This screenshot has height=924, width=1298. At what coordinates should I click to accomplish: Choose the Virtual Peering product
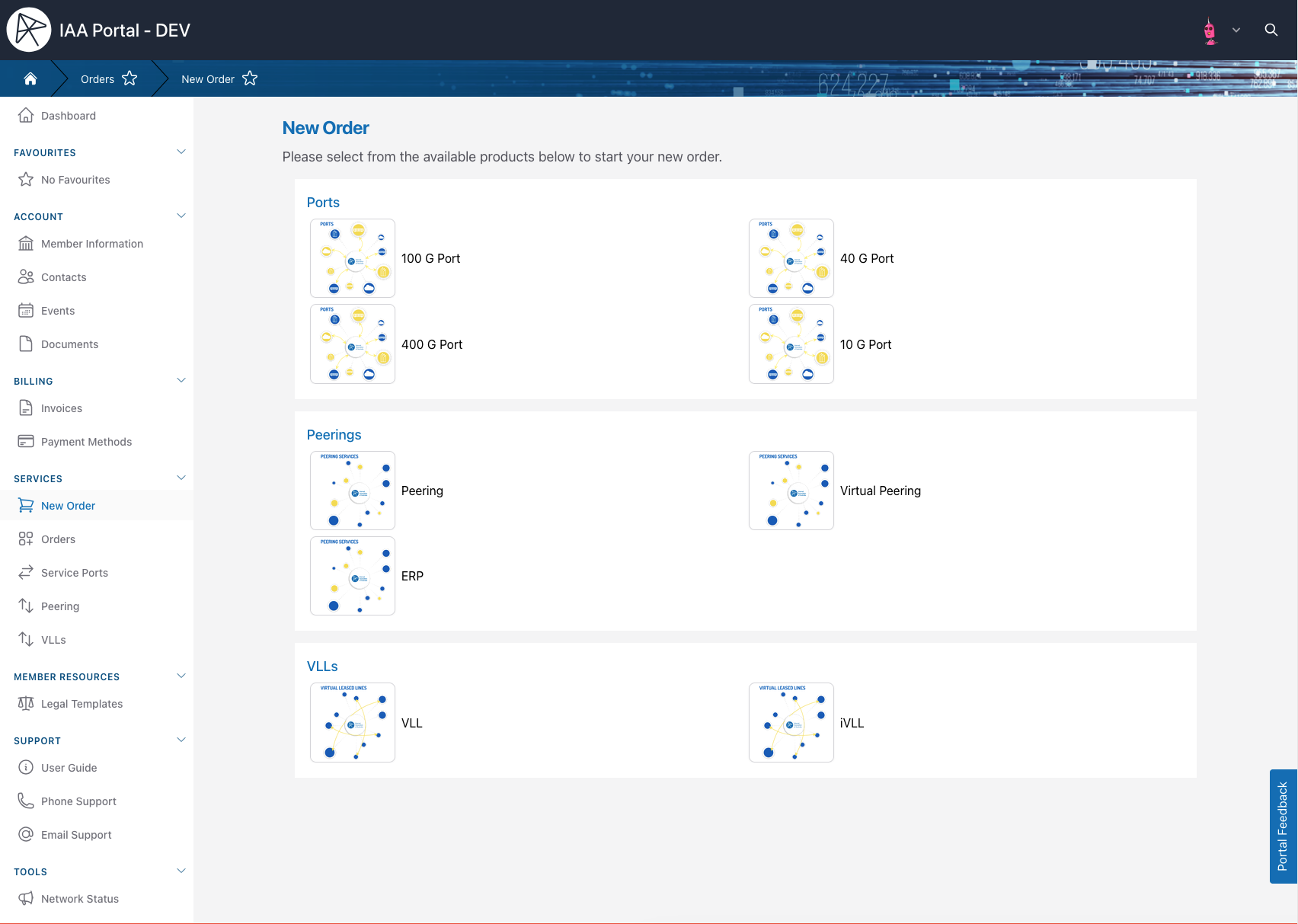coord(880,491)
